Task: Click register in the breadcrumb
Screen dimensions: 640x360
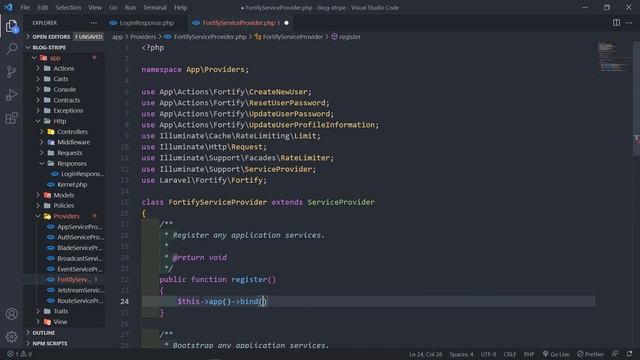Action: tap(350, 37)
